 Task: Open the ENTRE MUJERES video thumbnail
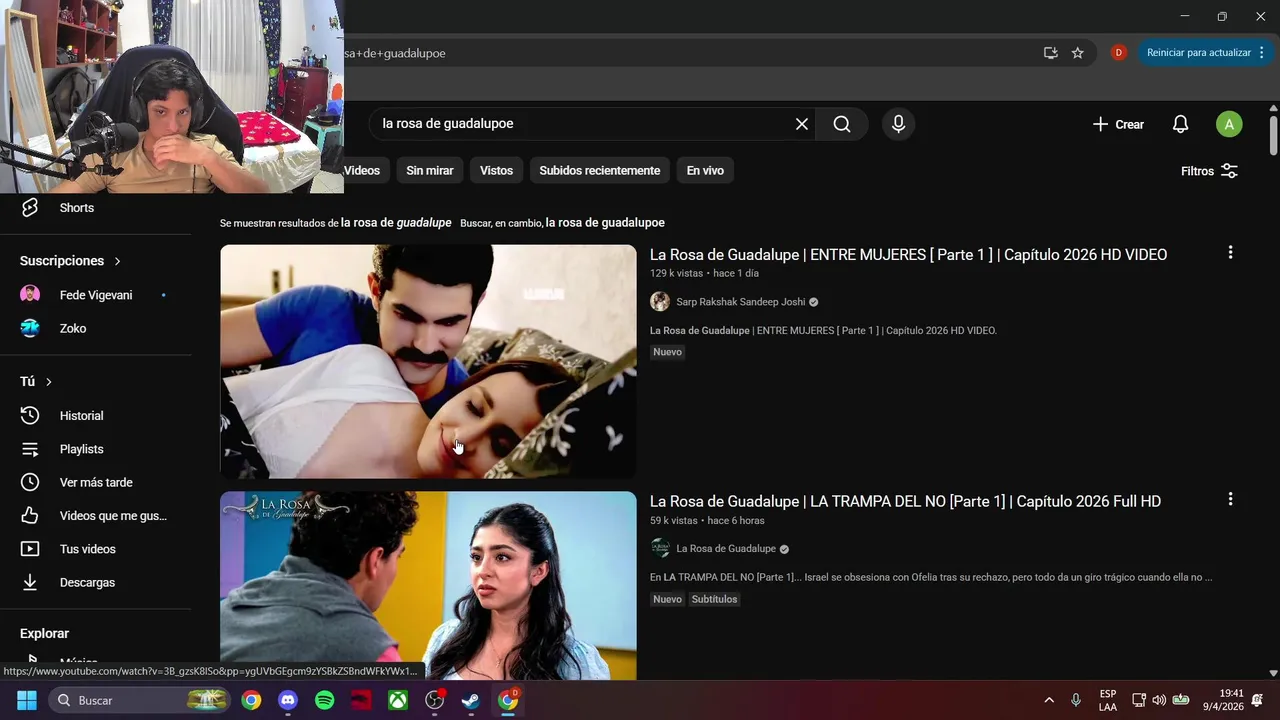click(x=428, y=361)
